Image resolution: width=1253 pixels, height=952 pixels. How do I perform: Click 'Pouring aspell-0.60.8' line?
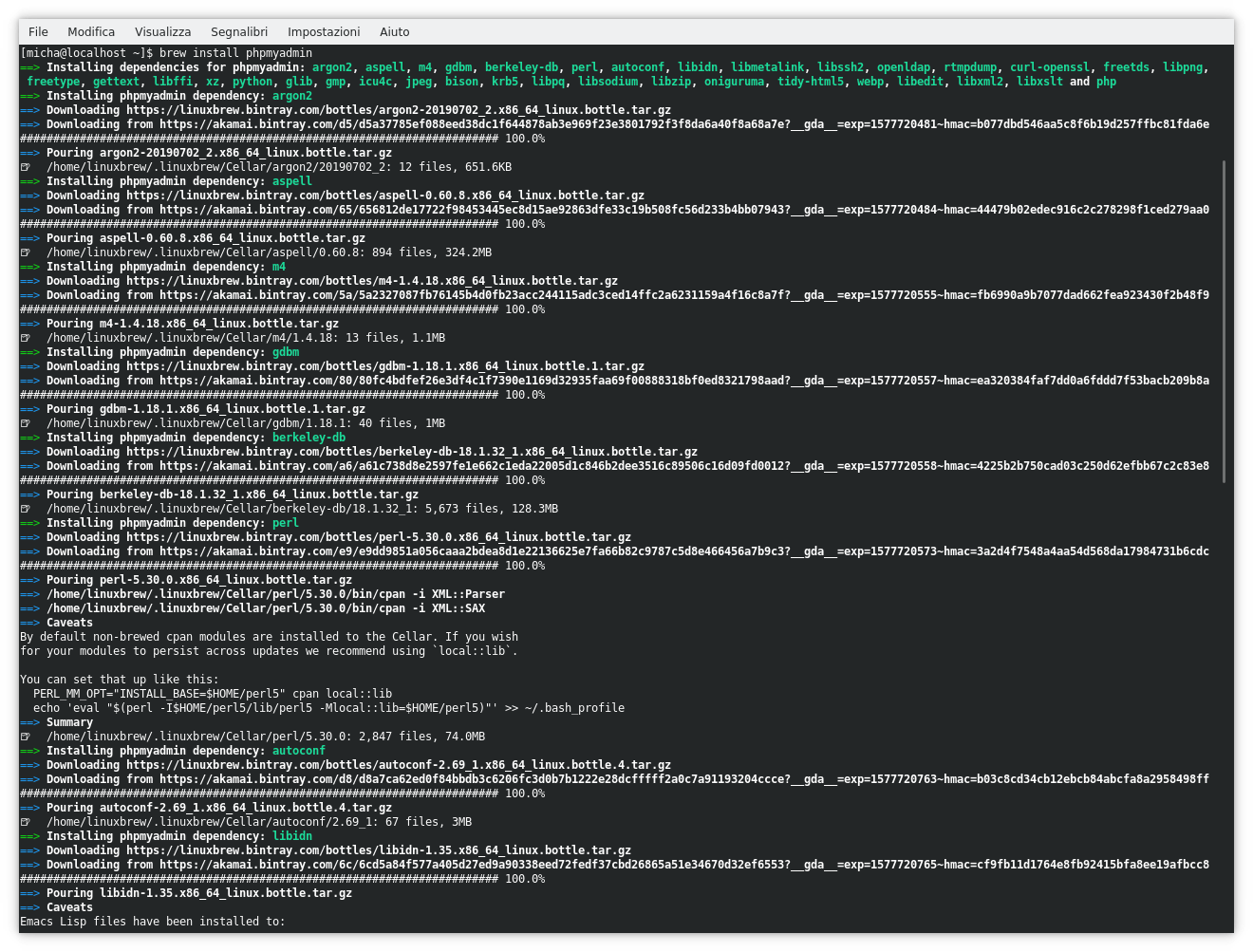193,238
